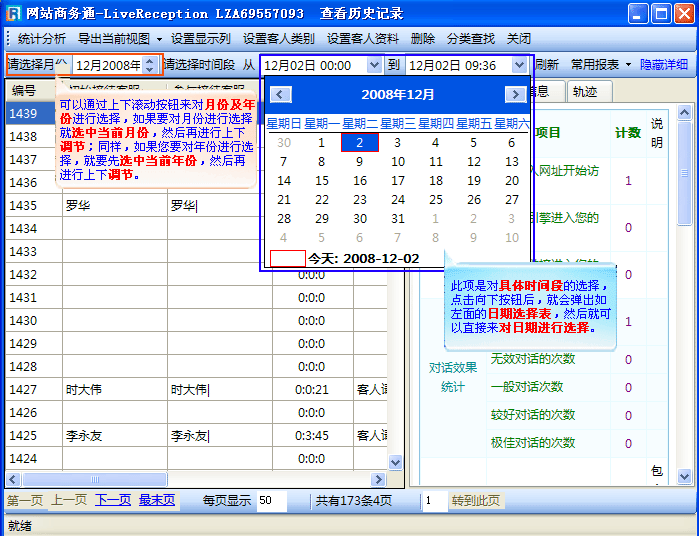Click 每页显示 input field with 50
The image size is (699, 536).
pyautogui.click(x=275, y=500)
